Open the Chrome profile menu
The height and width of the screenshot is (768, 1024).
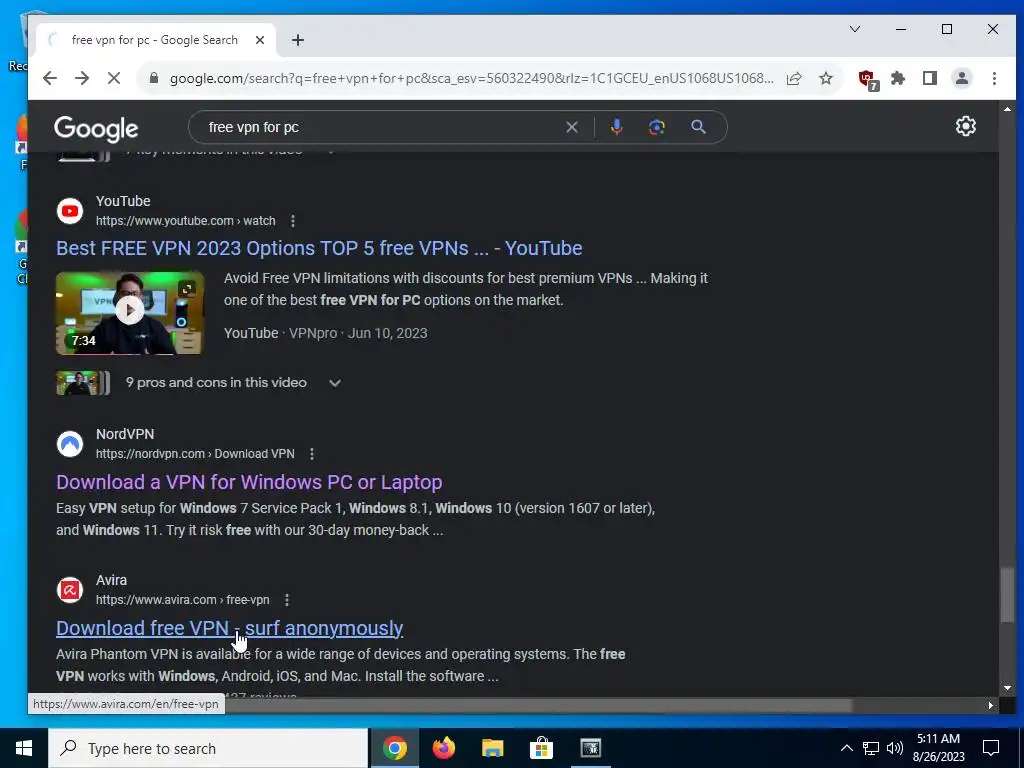click(961, 78)
